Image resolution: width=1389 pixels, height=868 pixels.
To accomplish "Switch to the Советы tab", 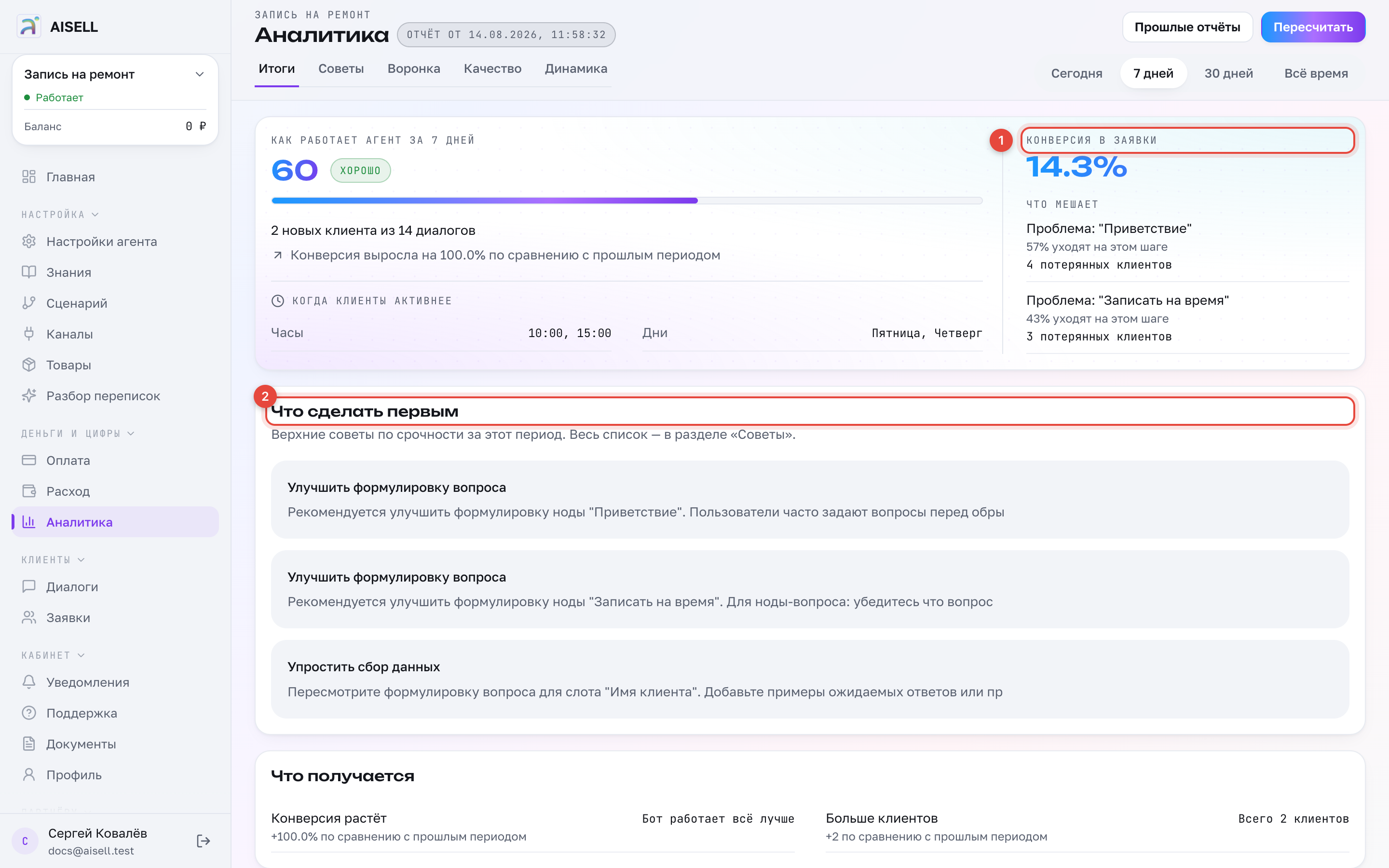I will pyautogui.click(x=341, y=69).
